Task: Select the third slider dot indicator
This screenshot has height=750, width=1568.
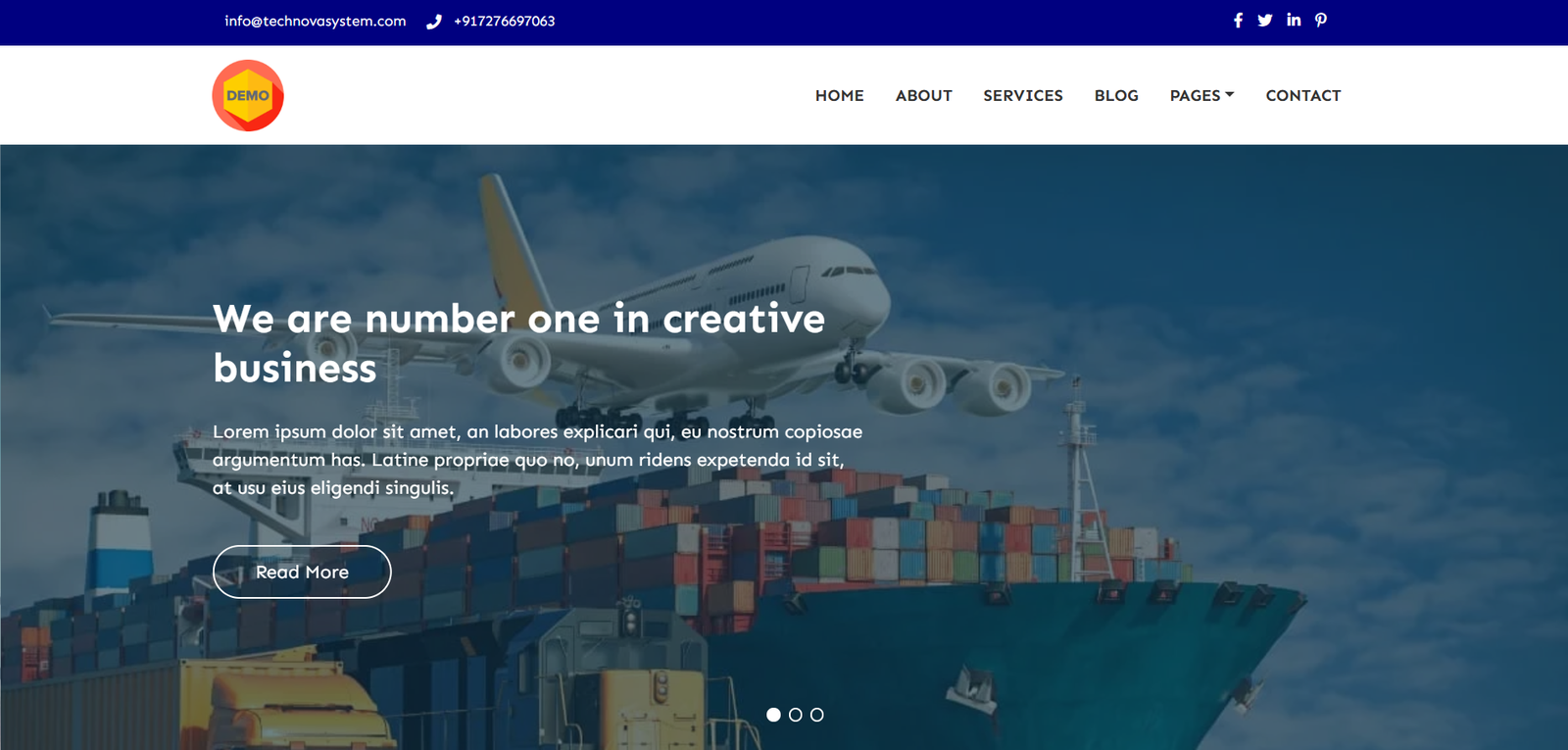Action: (816, 715)
